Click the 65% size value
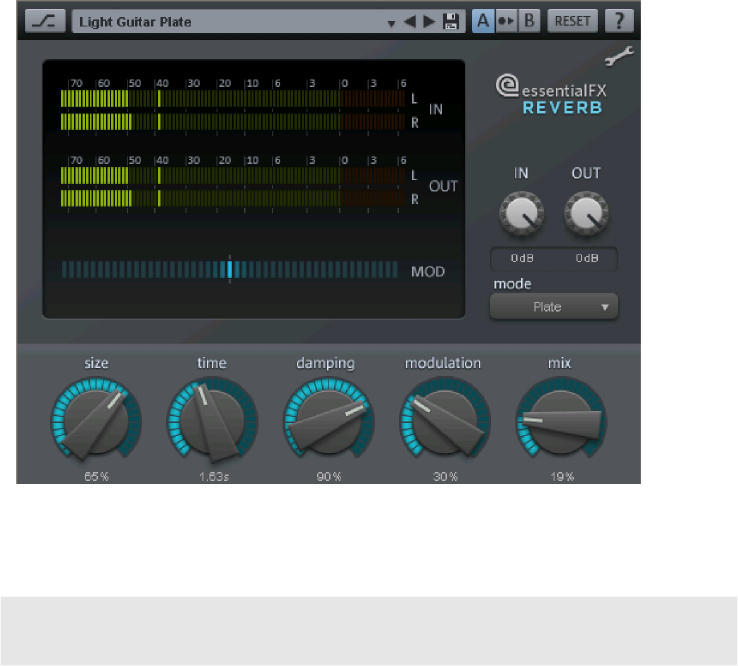 (x=96, y=476)
